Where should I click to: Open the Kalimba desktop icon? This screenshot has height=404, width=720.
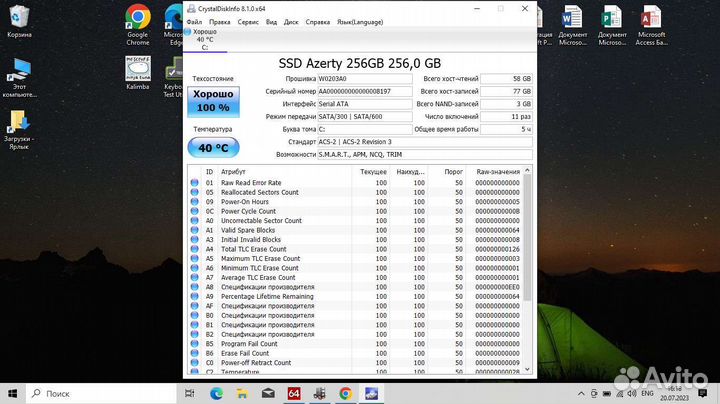click(138, 73)
